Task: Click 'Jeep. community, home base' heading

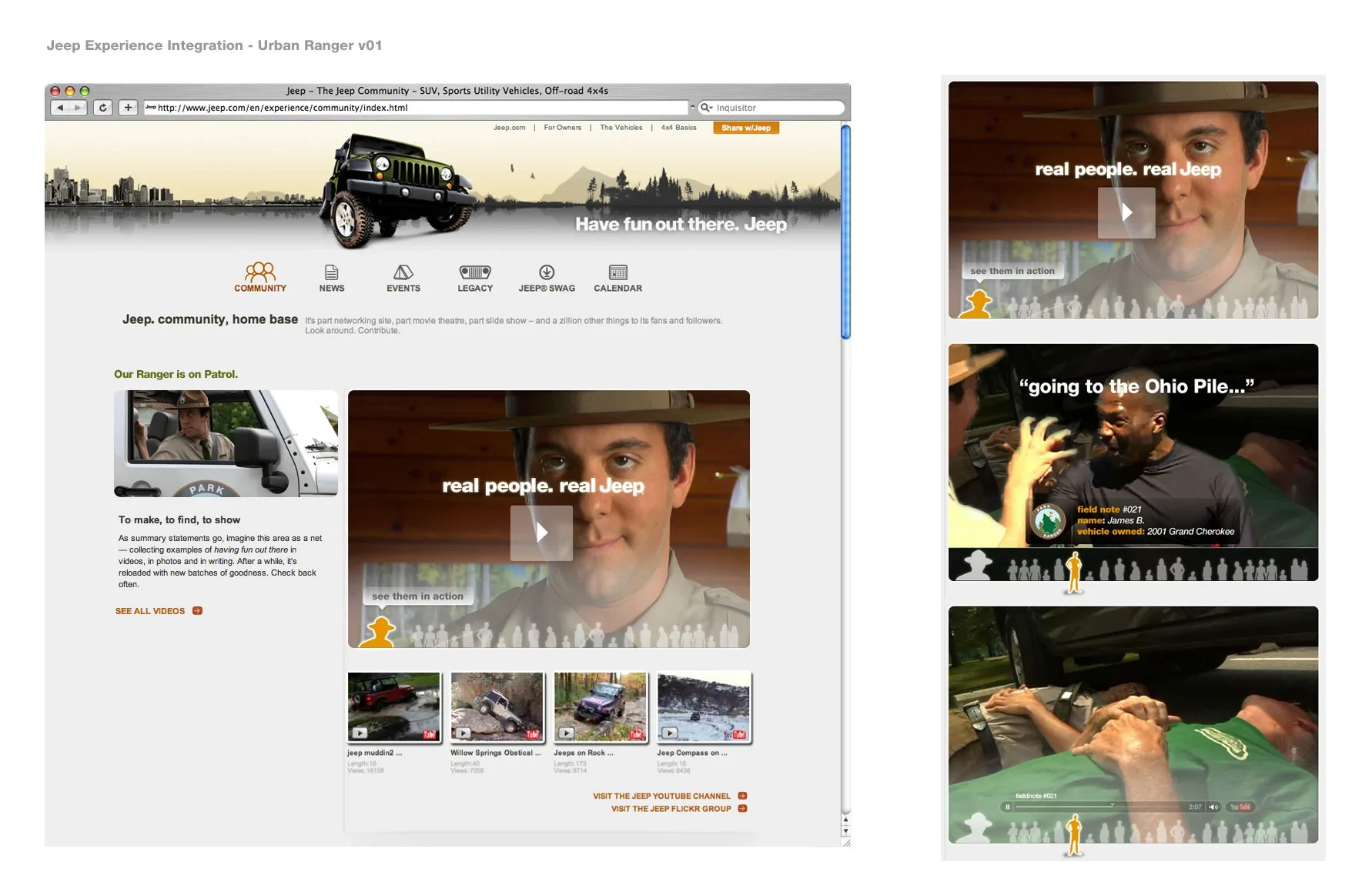Action: tap(210, 319)
